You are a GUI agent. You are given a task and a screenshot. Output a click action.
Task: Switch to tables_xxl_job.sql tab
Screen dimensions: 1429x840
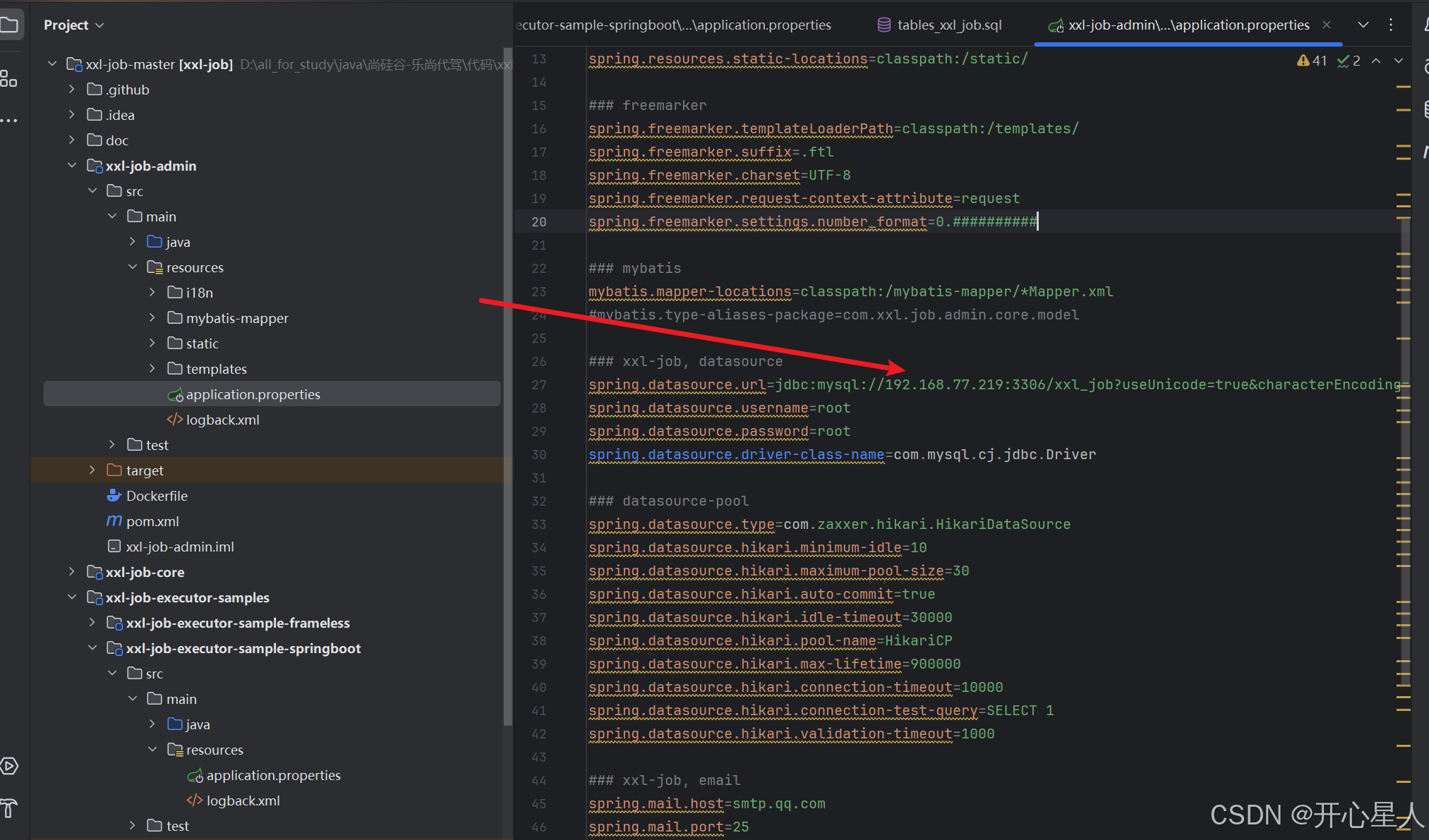(940, 25)
